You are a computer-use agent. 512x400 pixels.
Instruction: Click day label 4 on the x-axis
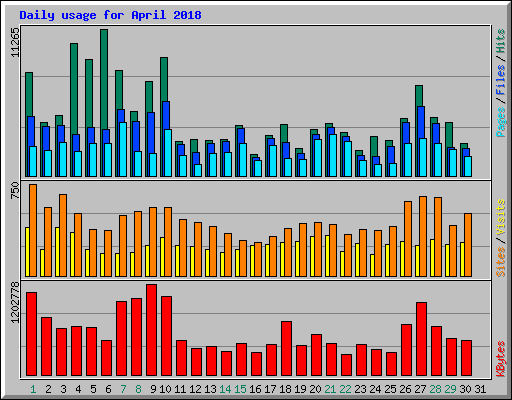pyautogui.click(x=78, y=389)
